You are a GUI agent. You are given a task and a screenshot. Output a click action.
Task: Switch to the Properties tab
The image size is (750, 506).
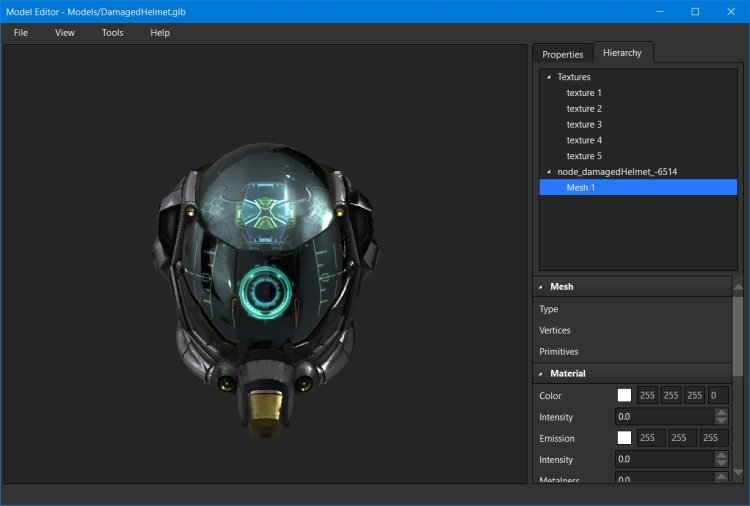[562, 54]
